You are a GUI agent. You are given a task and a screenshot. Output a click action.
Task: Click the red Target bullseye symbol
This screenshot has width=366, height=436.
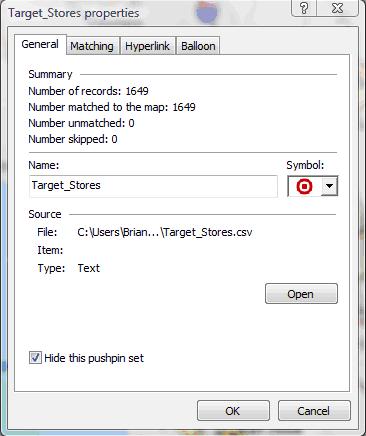click(x=304, y=186)
